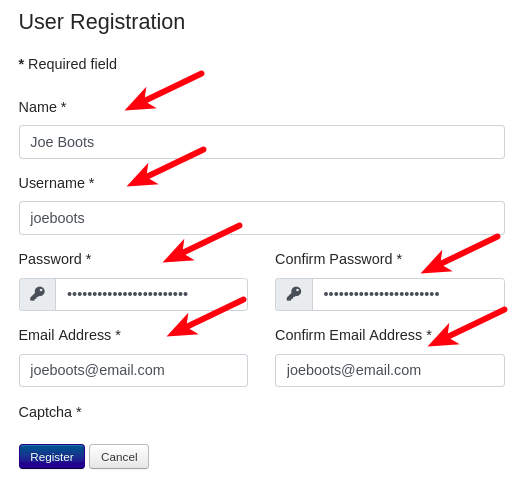
Task: Click into the Confirm Email Address input box
Action: [390, 371]
